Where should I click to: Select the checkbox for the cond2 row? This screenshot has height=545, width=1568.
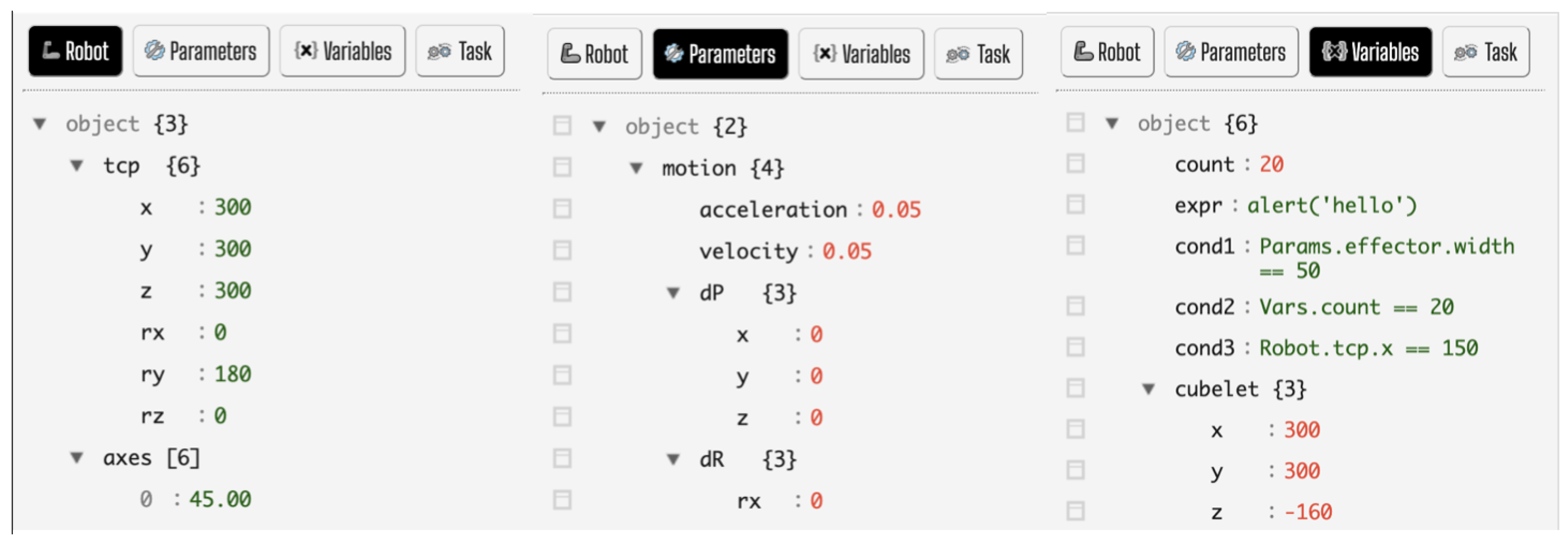tap(1075, 306)
